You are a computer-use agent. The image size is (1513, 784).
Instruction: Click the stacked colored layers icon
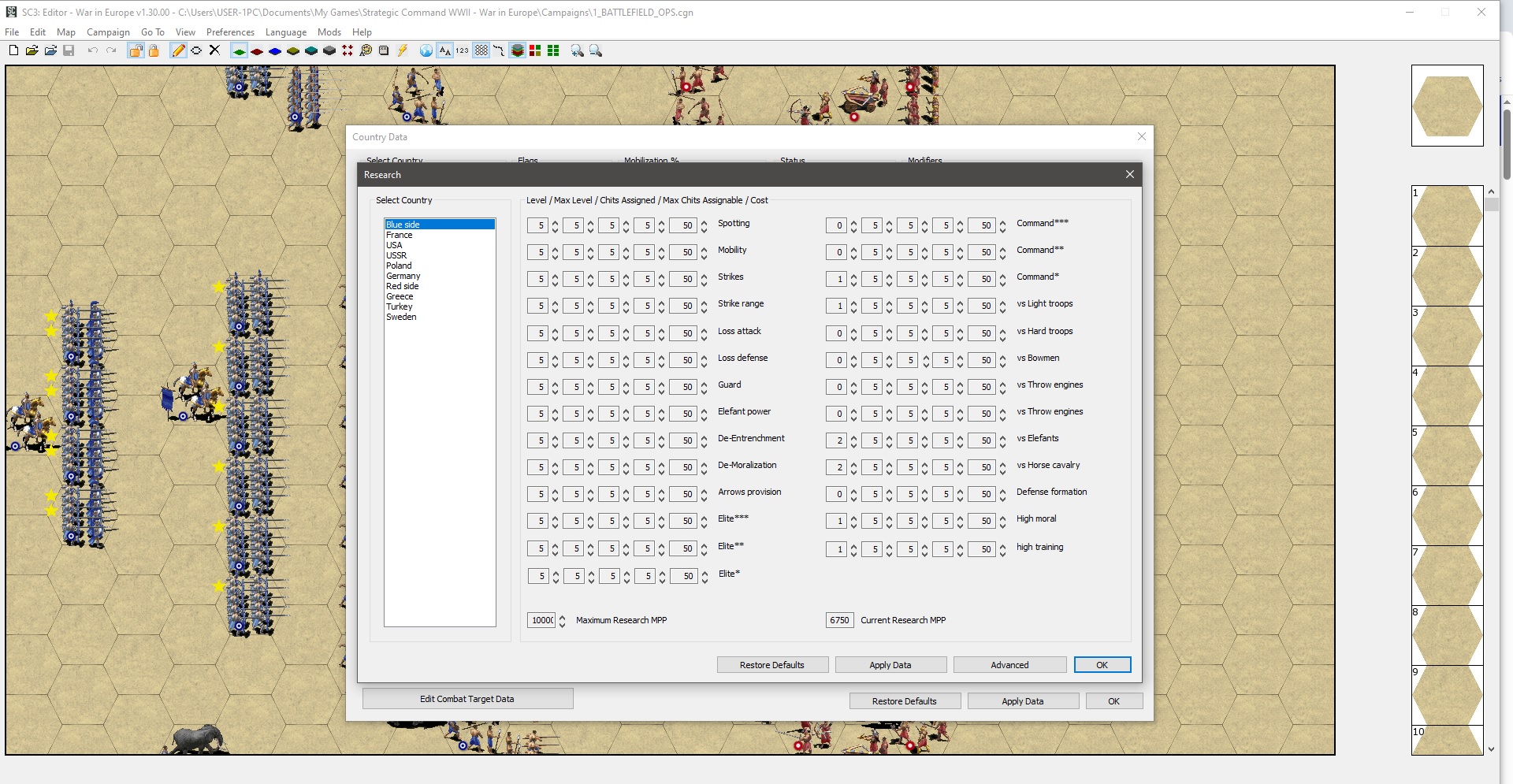[517, 50]
